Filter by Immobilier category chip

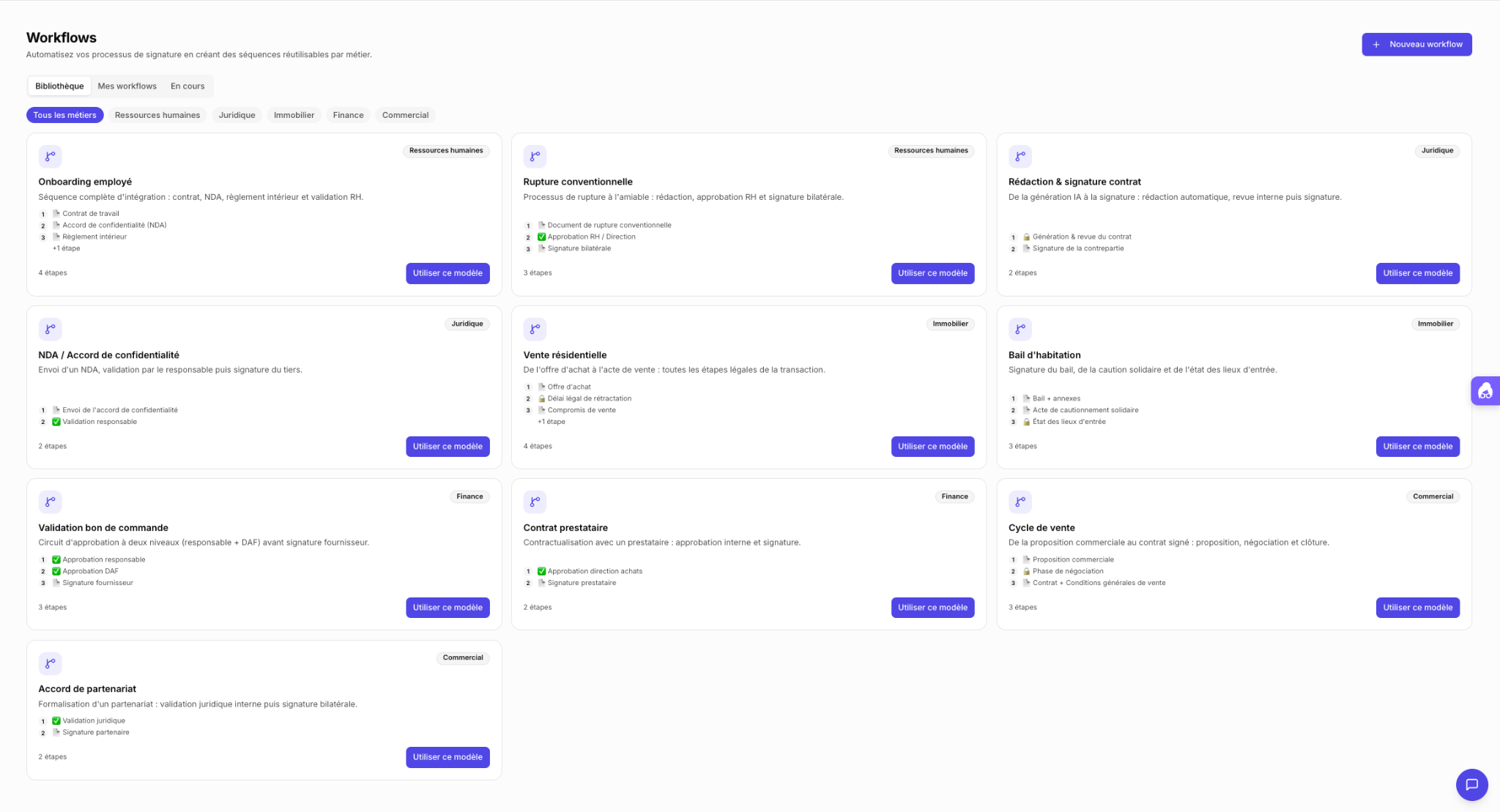click(294, 115)
